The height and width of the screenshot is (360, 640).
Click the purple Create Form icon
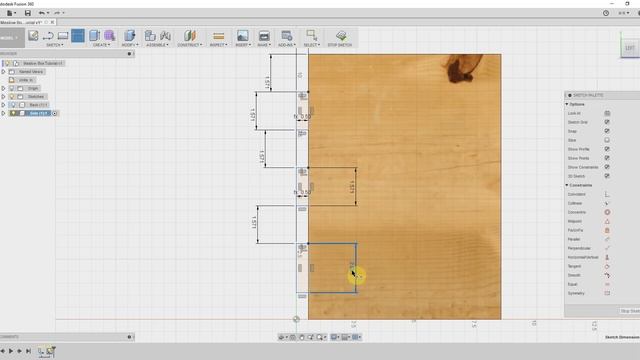click(109, 36)
